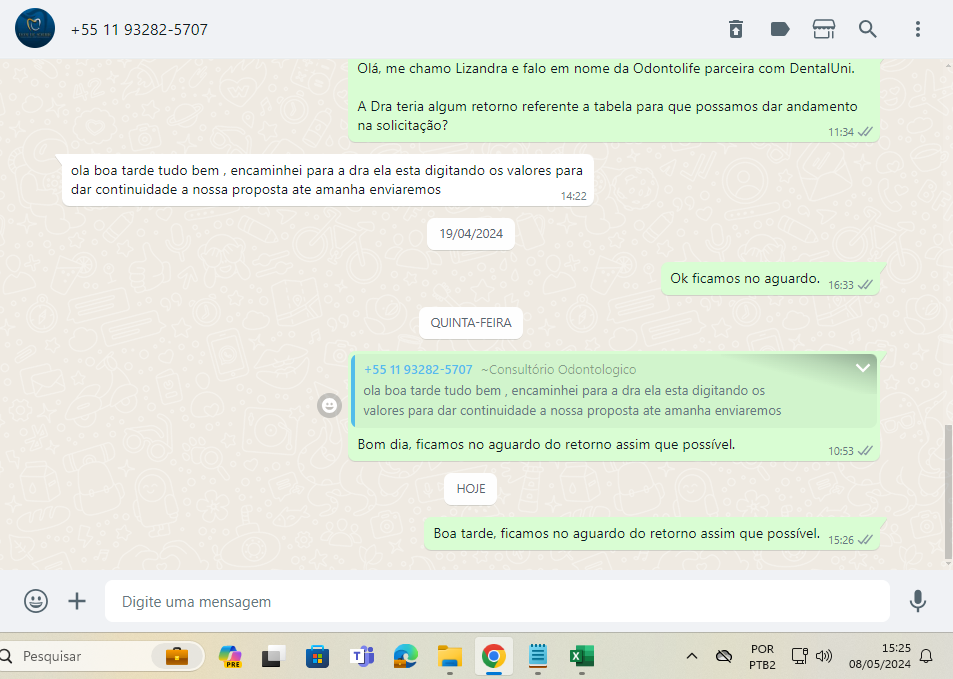The height and width of the screenshot is (679, 953).
Task: Open File Explorer from taskbar
Action: click(x=450, y=657)
